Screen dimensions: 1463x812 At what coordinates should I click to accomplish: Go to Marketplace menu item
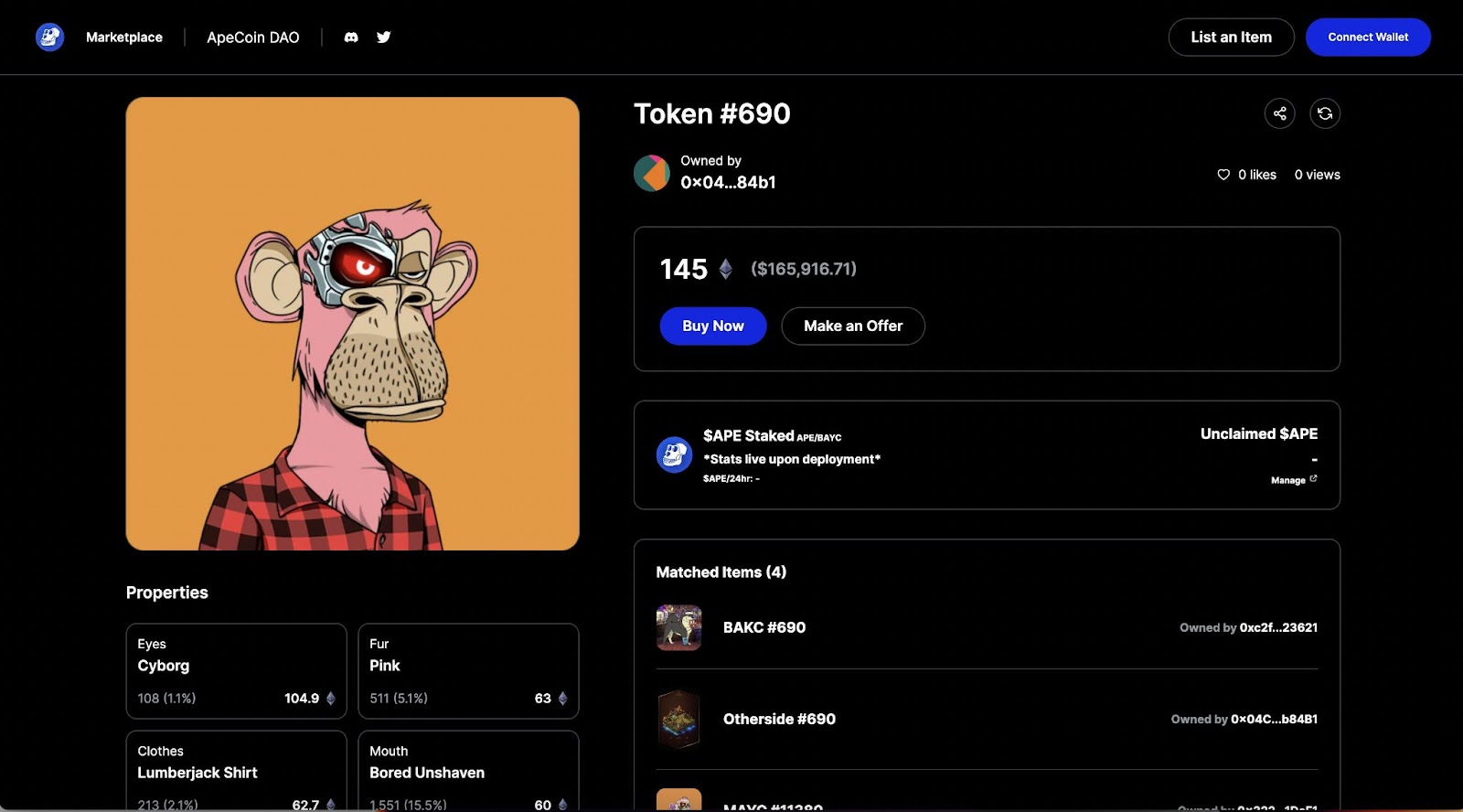coord(124,37)
